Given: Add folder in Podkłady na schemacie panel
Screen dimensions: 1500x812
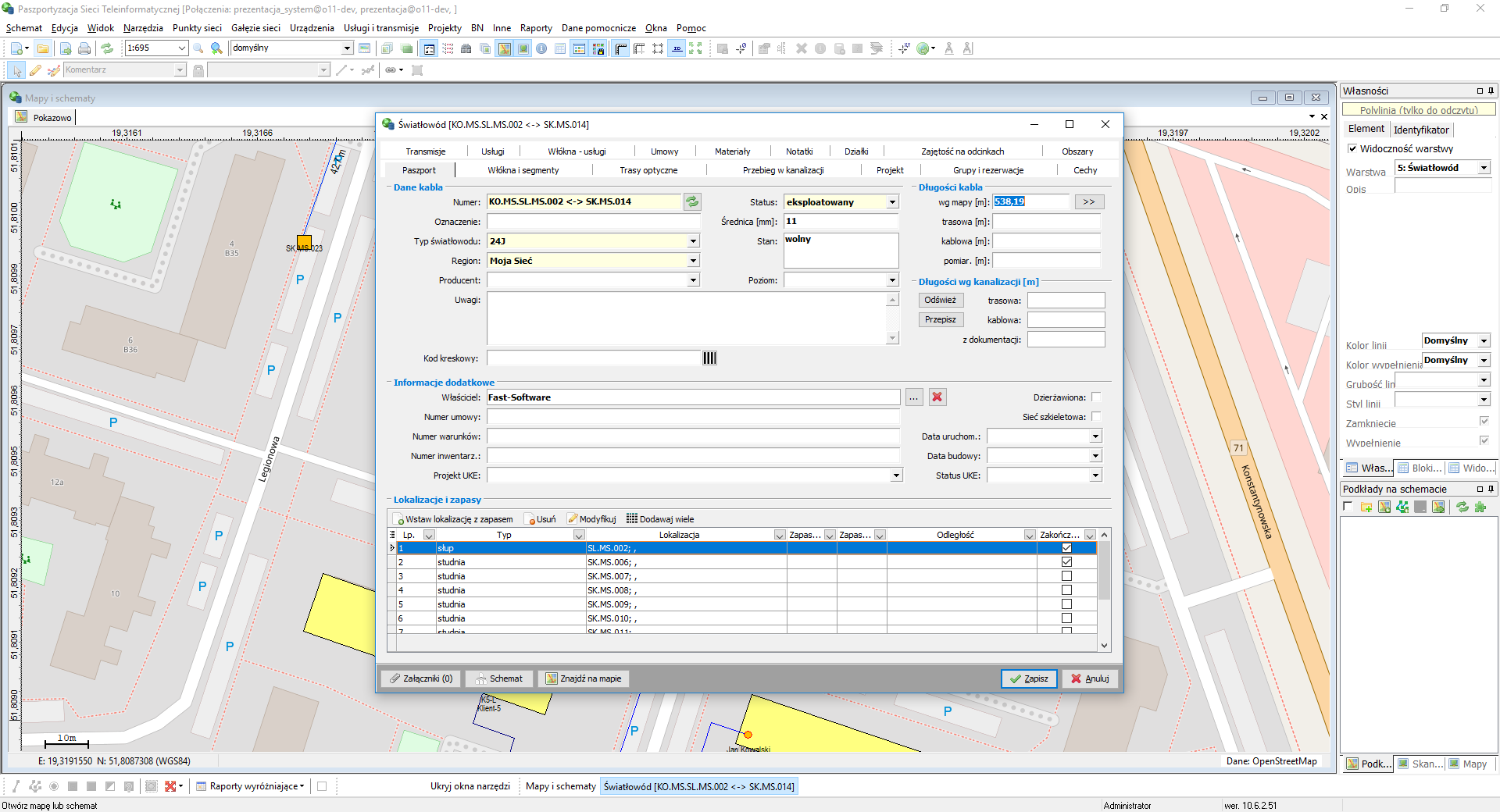Looking at the screenshot, I should 1366,507.
